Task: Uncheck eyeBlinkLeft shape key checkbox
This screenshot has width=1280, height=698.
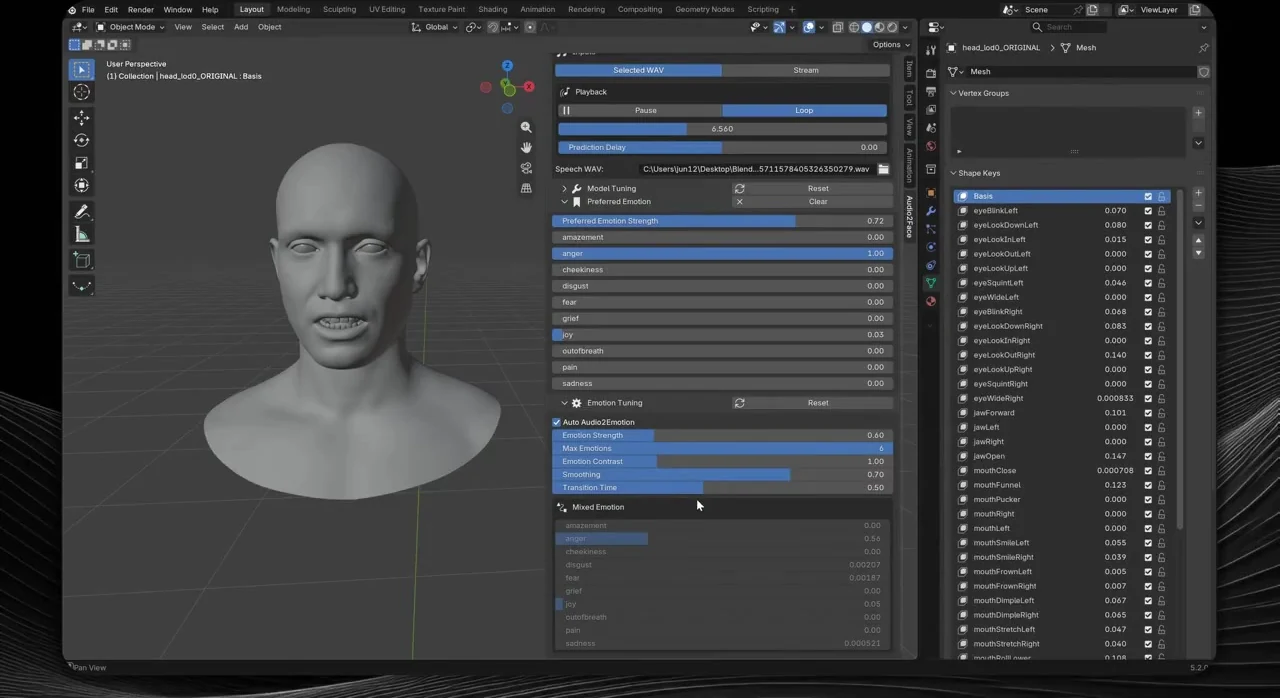Action: coord(1148,211)
